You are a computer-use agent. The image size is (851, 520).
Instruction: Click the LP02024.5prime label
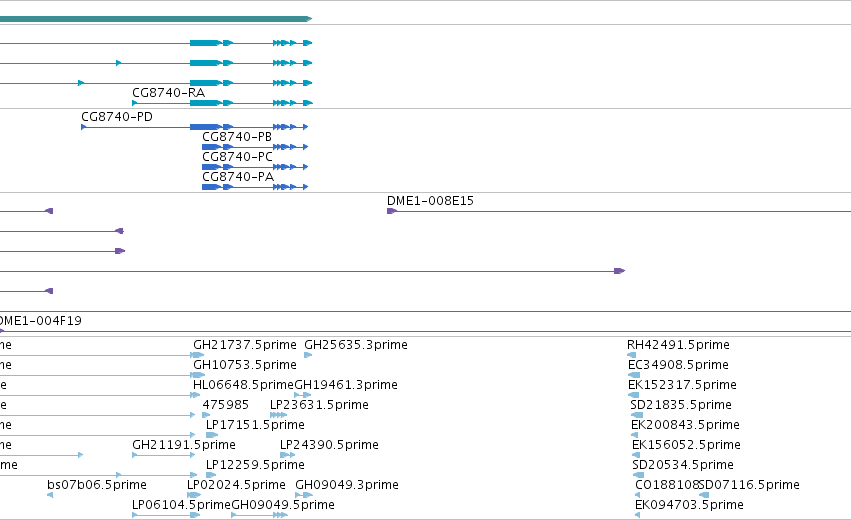coord(236,485)
